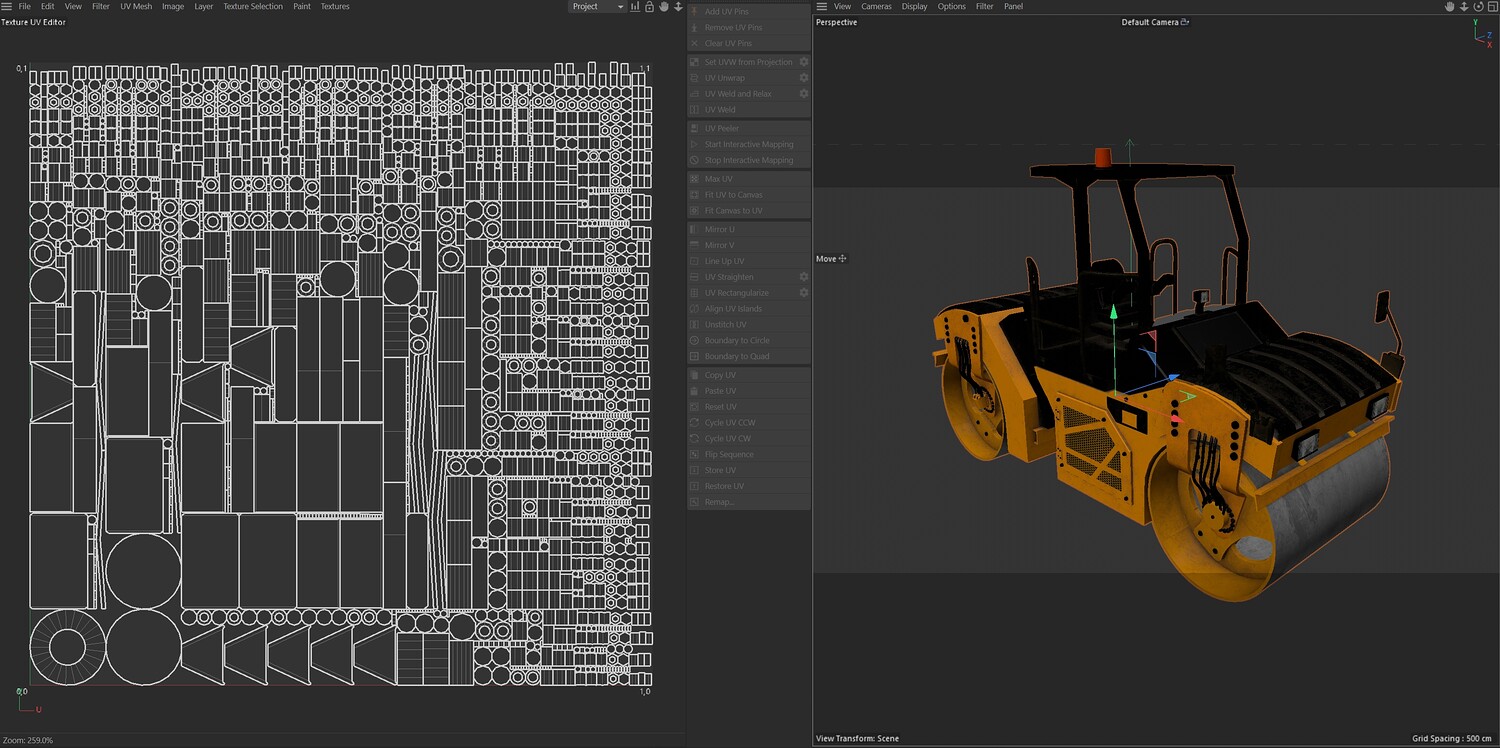The height and width of the screenshot is (748, 1500).
Task: Open the Image menu
Action: [x=173, y=6]
